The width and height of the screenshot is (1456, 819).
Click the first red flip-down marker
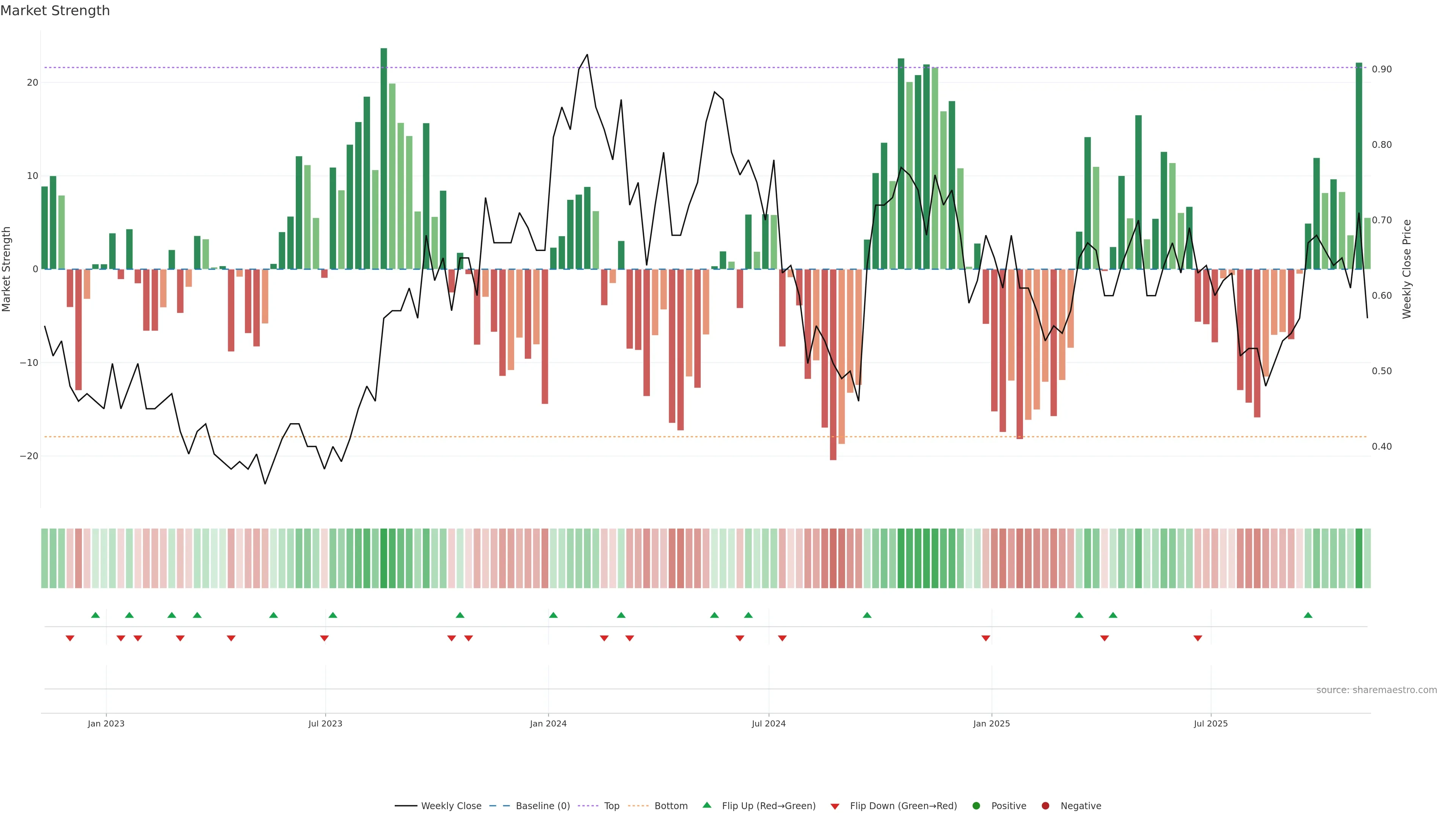tap(70, 638)
